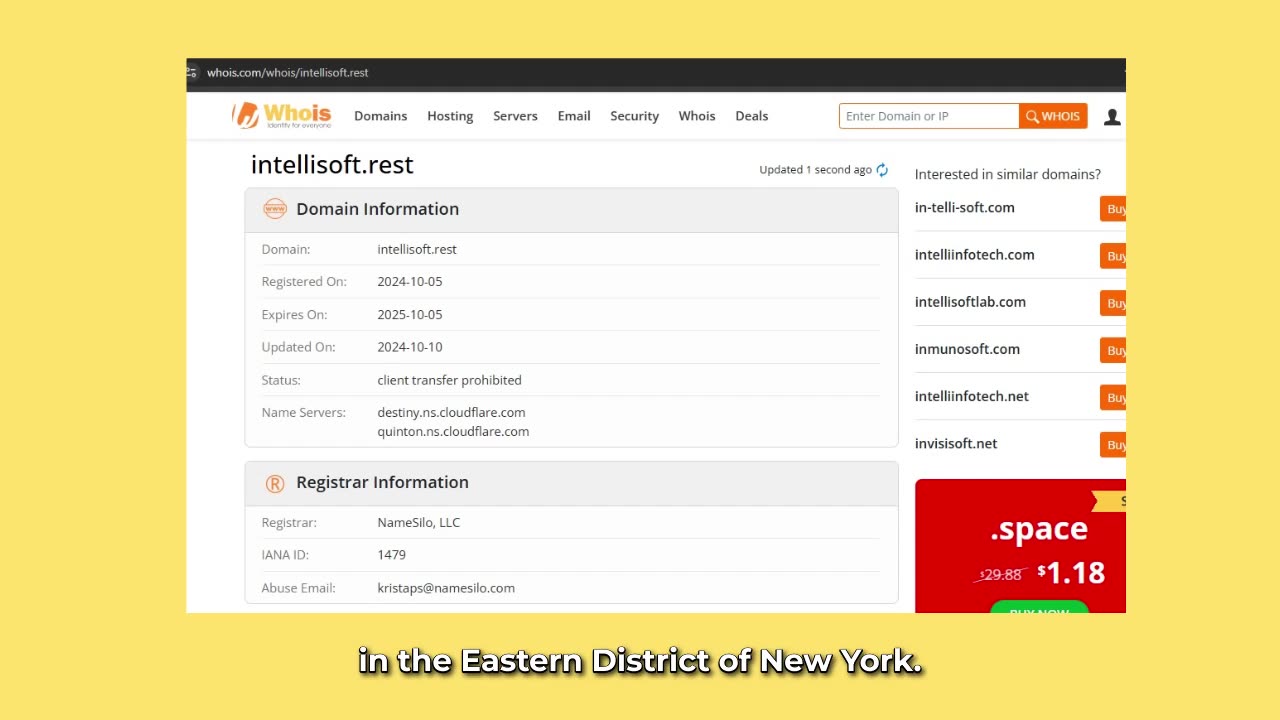The image size is (1280, 720).
Task: Open the Security menu
Action: point(634,116)
